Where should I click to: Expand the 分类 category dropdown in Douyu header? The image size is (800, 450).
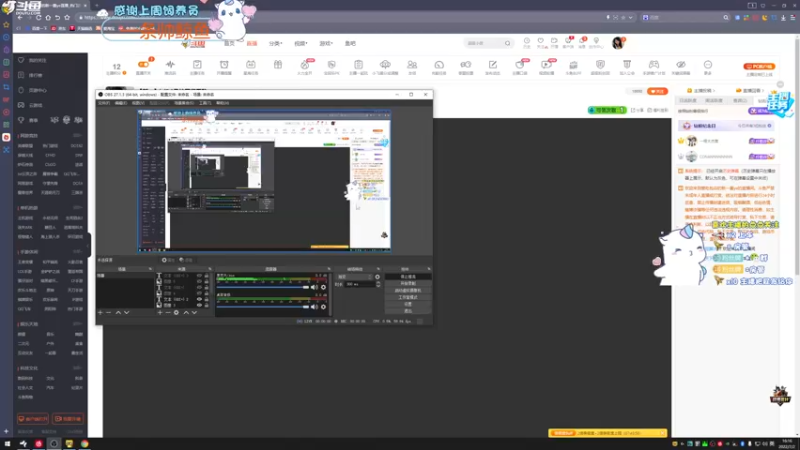click(276, 43)
